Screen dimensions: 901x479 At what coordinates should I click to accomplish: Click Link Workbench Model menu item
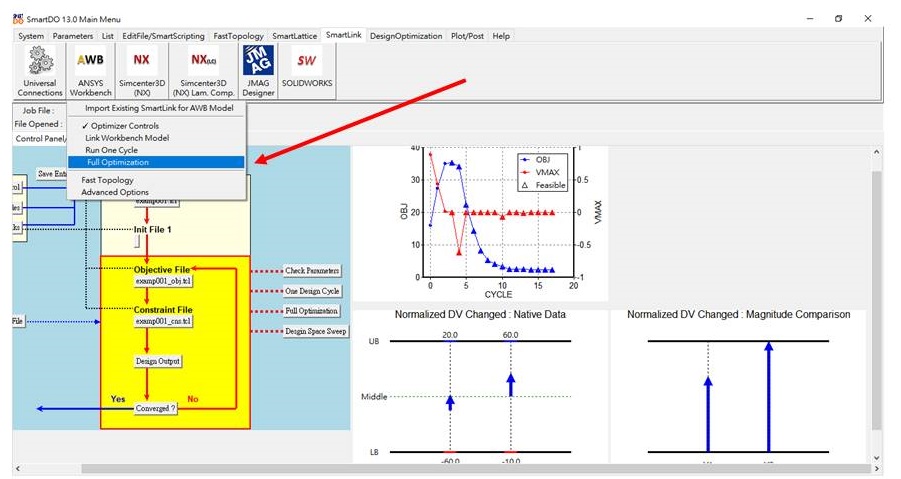[127, 138]
